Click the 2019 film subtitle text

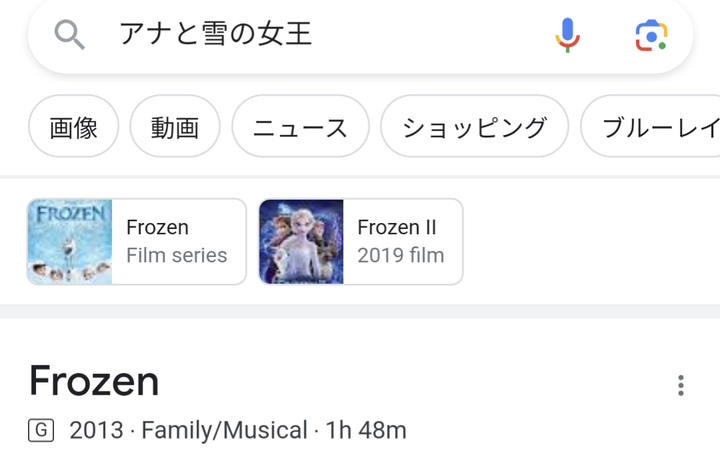(x=400, y=255)
